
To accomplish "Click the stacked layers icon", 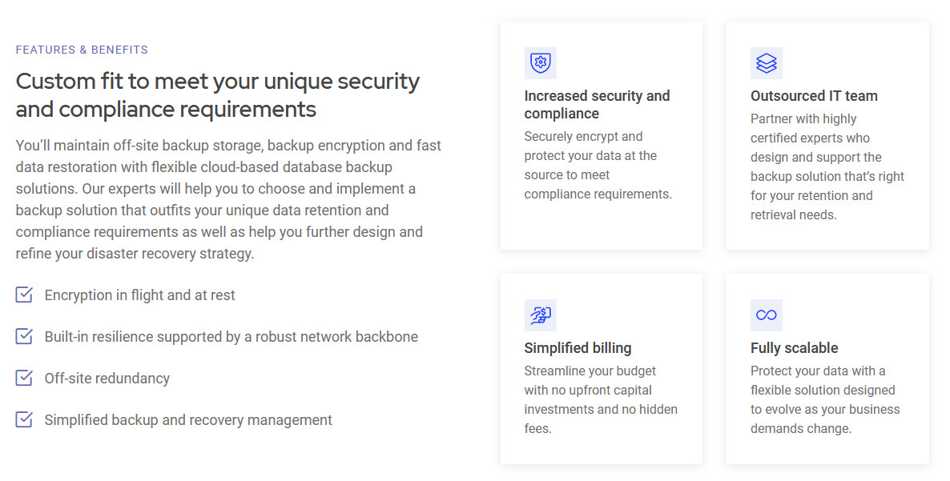I will [766, 63].
